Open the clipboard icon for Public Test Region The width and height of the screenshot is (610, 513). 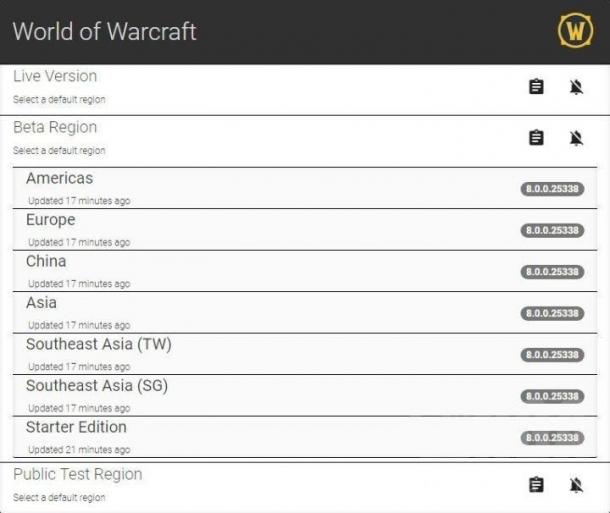tap(536, 485)
